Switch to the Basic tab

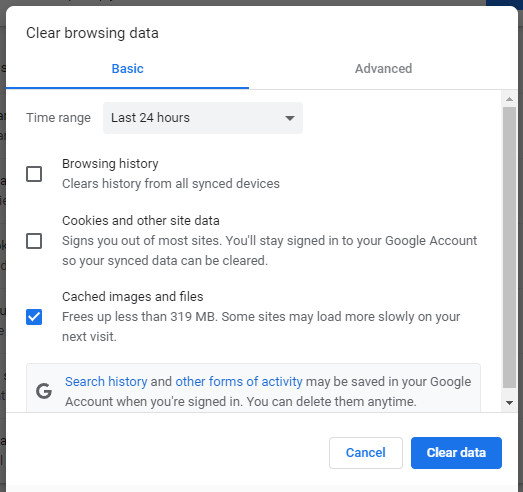pos(127,69)
